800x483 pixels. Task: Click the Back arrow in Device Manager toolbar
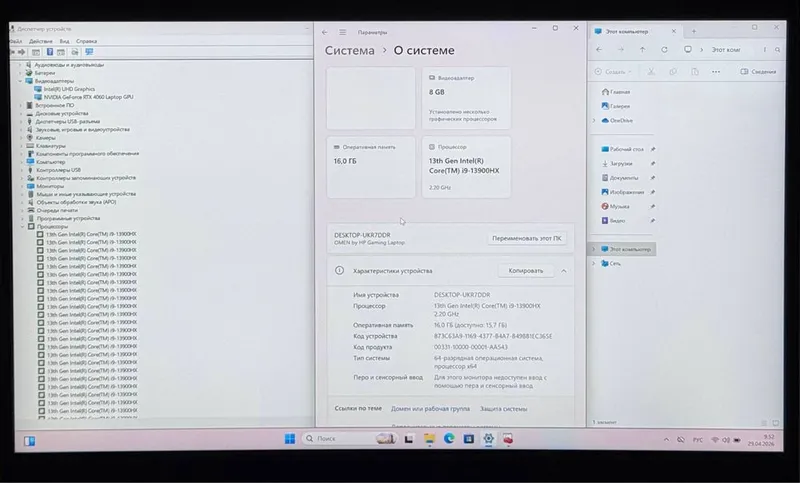(x=13, y=52)
